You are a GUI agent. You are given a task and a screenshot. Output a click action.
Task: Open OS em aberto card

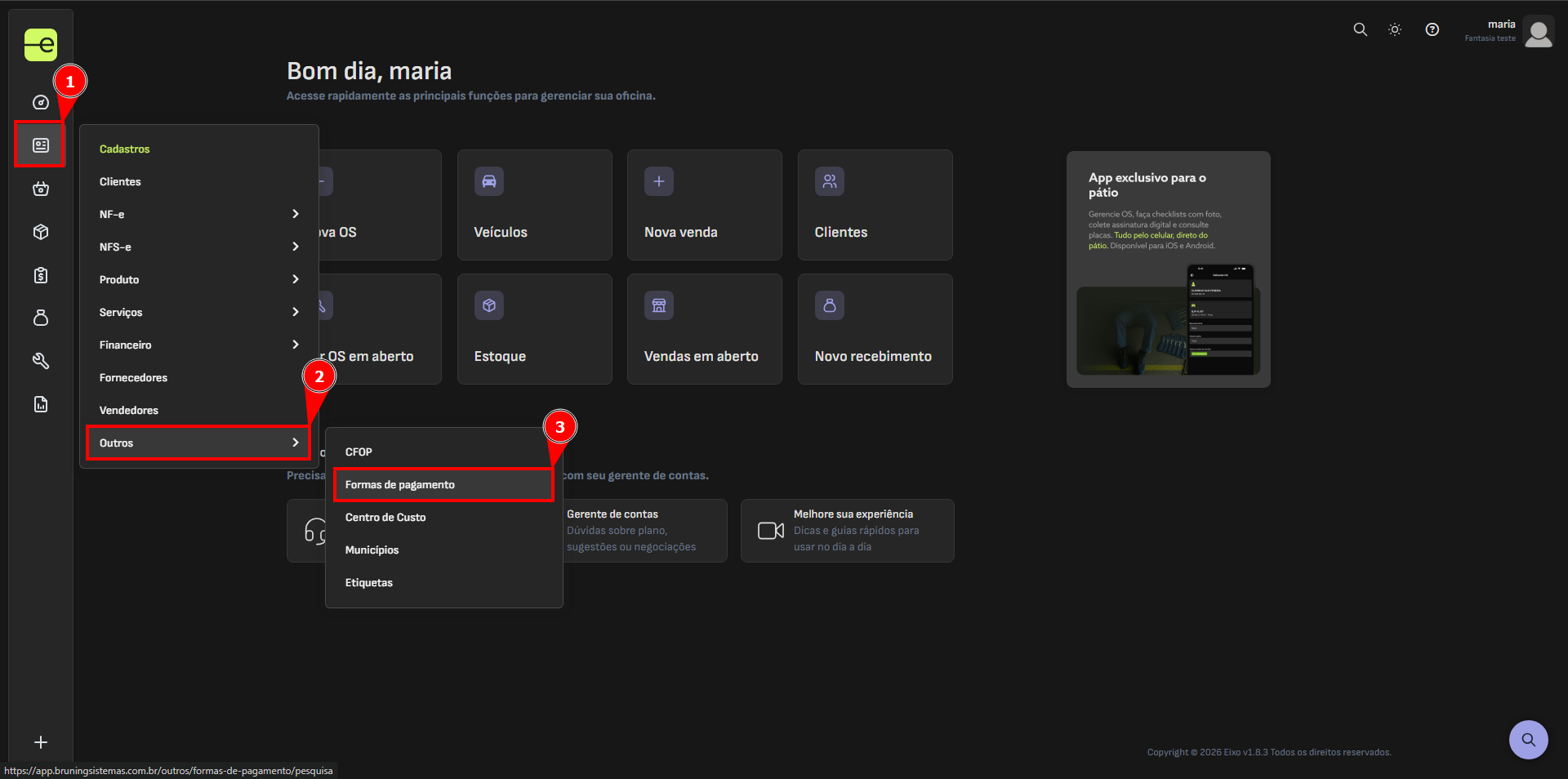coord(381,329)
